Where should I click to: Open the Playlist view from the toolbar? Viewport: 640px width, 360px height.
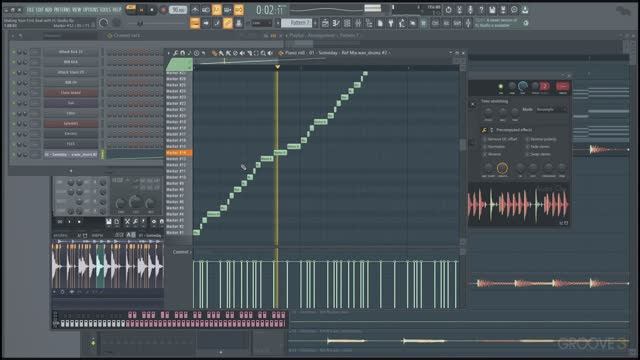[x=325, y=23]
